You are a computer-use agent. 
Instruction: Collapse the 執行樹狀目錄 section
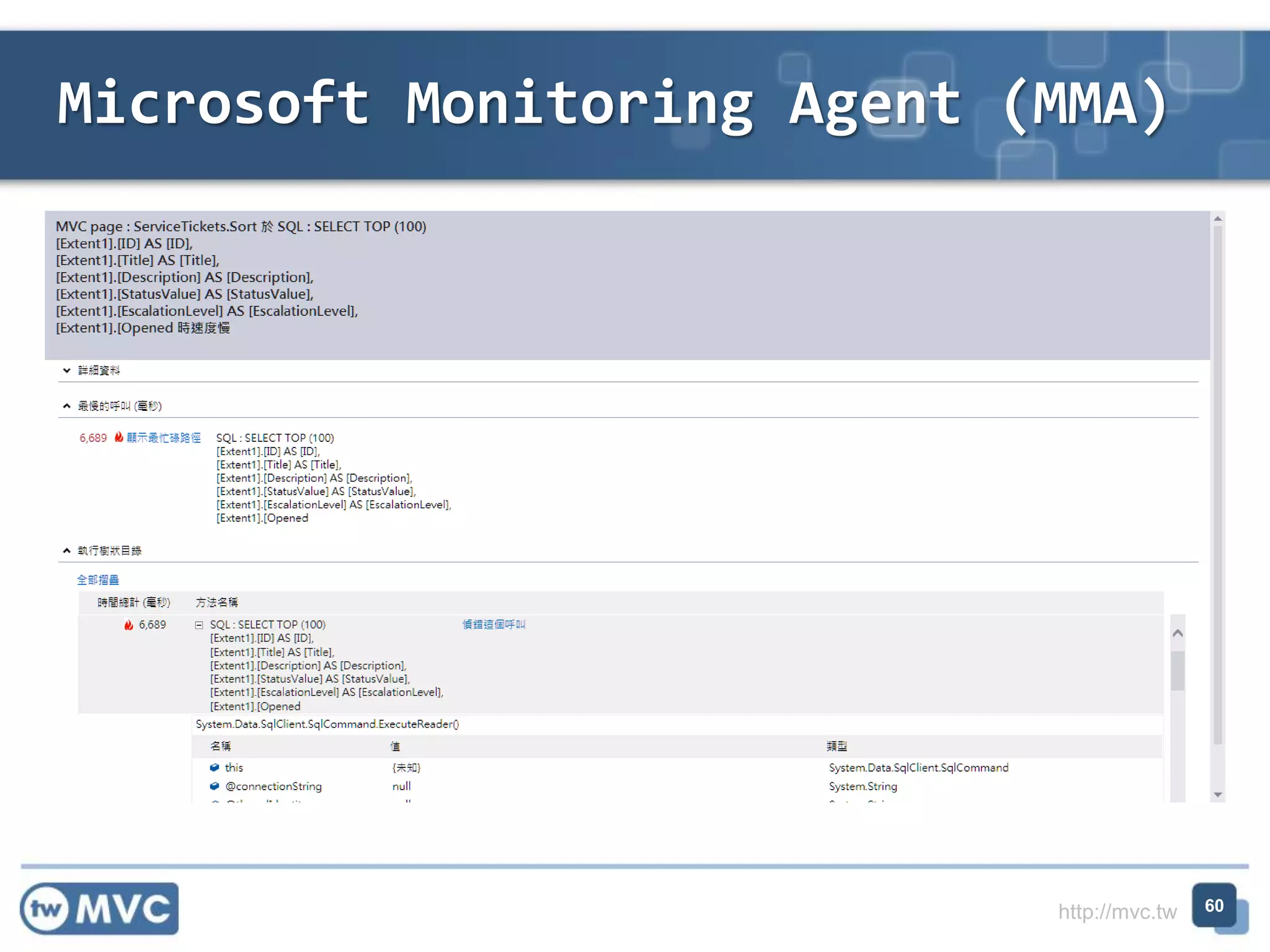click(66, 550)
